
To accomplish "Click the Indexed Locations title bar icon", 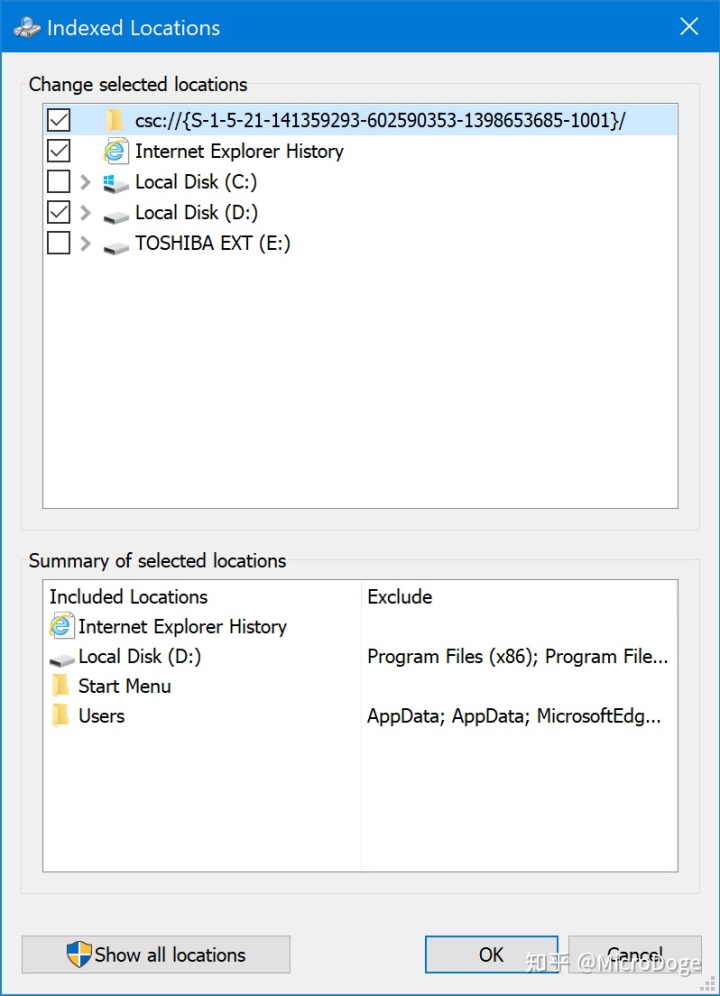I will pyautogui.click(x=27, y=27).
